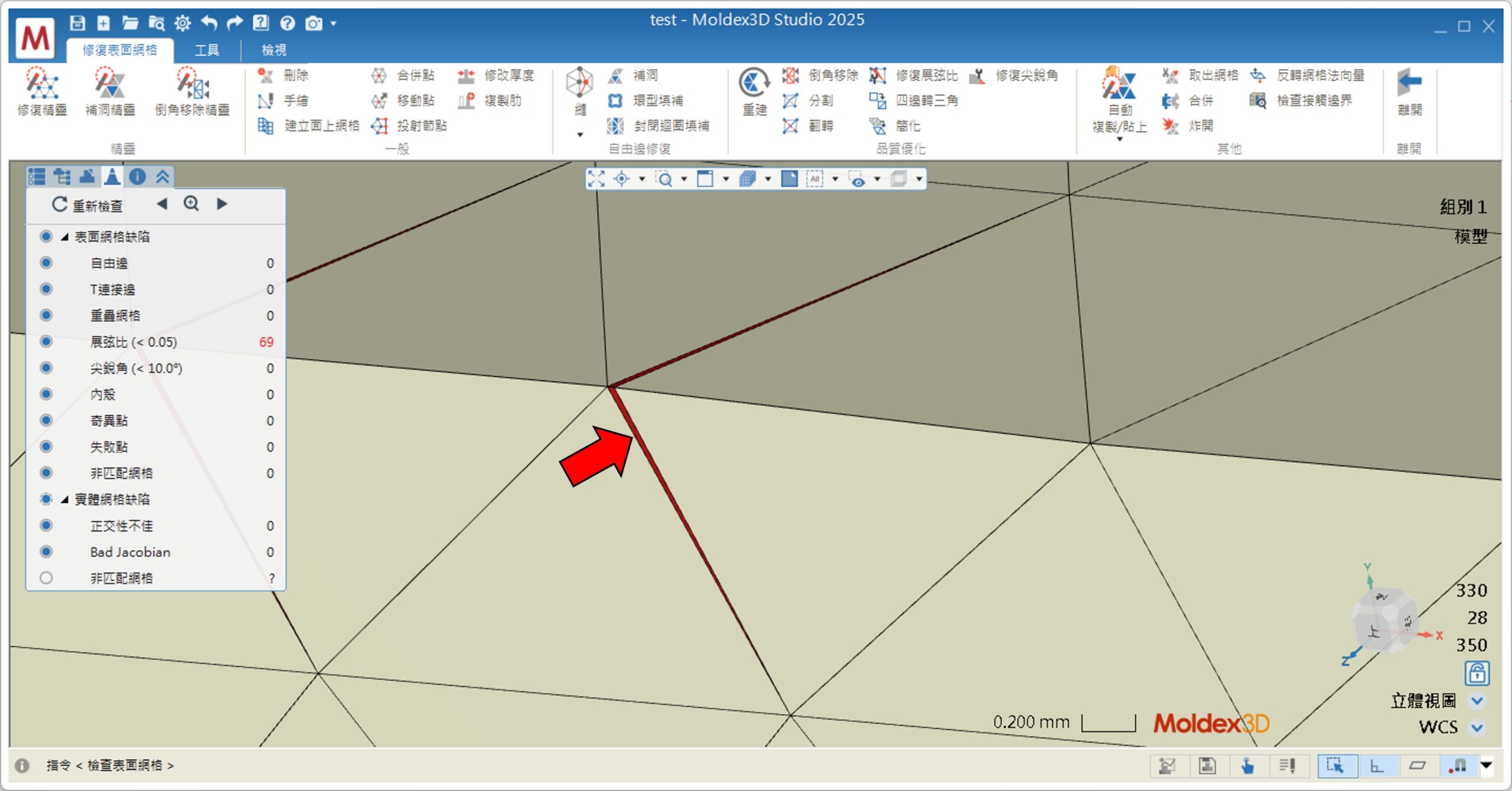Open the 補洞精靈 fill hole wizard
The image size is (1512, 791).
[110, 91]
